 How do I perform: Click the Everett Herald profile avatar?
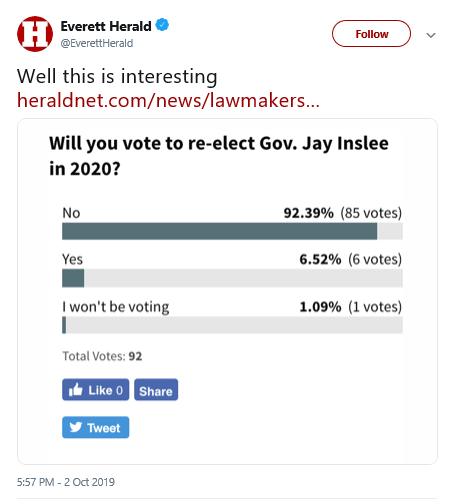point(35,34)
